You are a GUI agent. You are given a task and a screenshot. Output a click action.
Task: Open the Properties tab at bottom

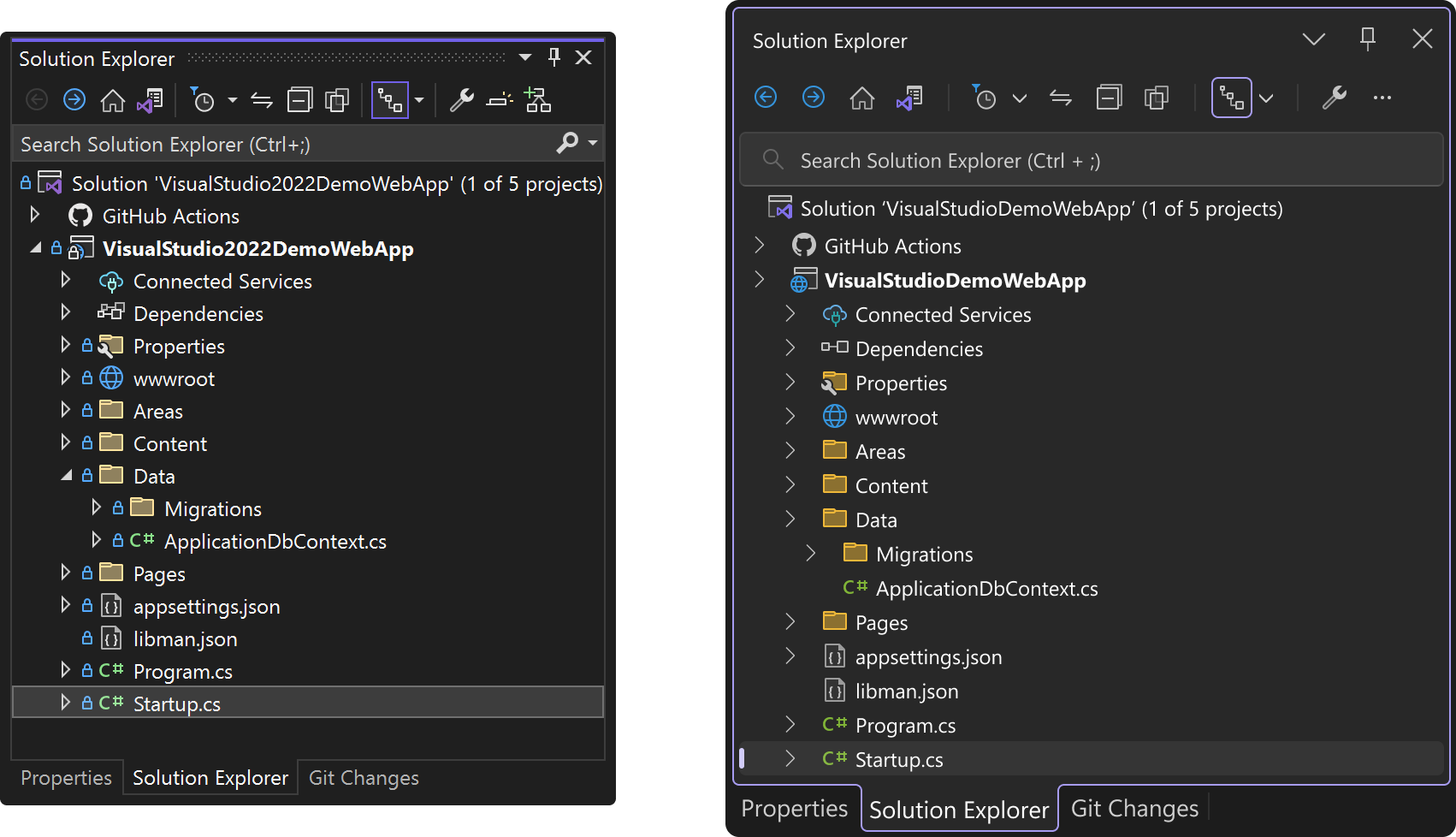[x=66, y=777]
